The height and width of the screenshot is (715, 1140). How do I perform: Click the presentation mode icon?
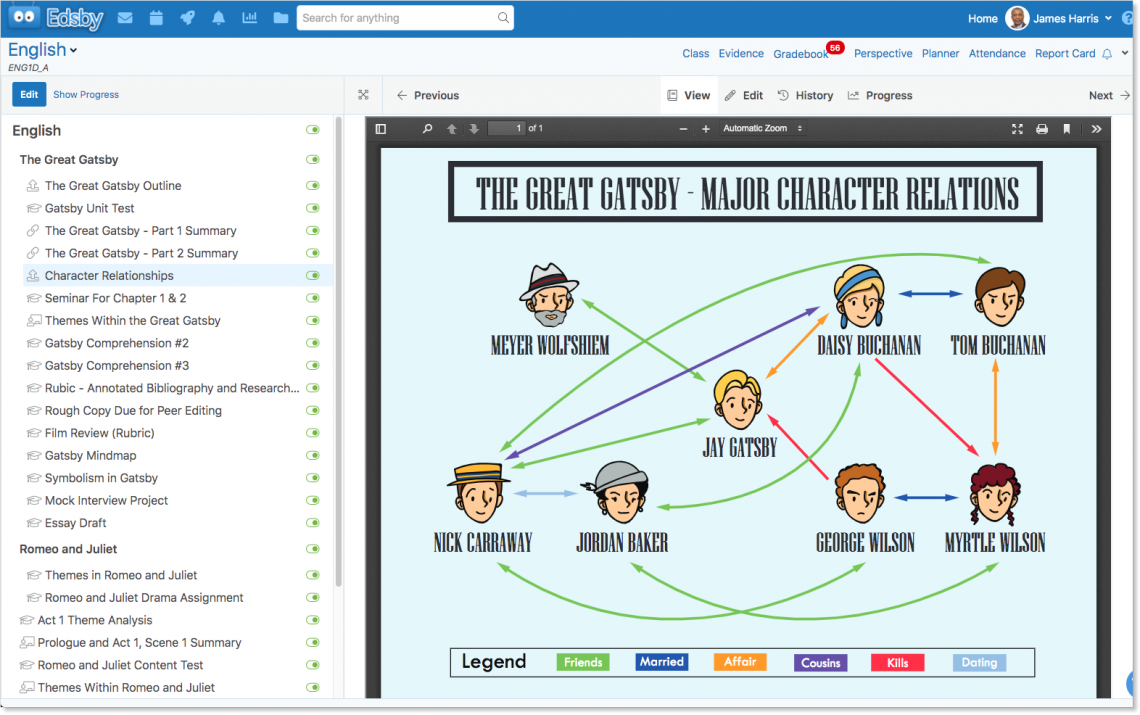(x=1017, y=128)
